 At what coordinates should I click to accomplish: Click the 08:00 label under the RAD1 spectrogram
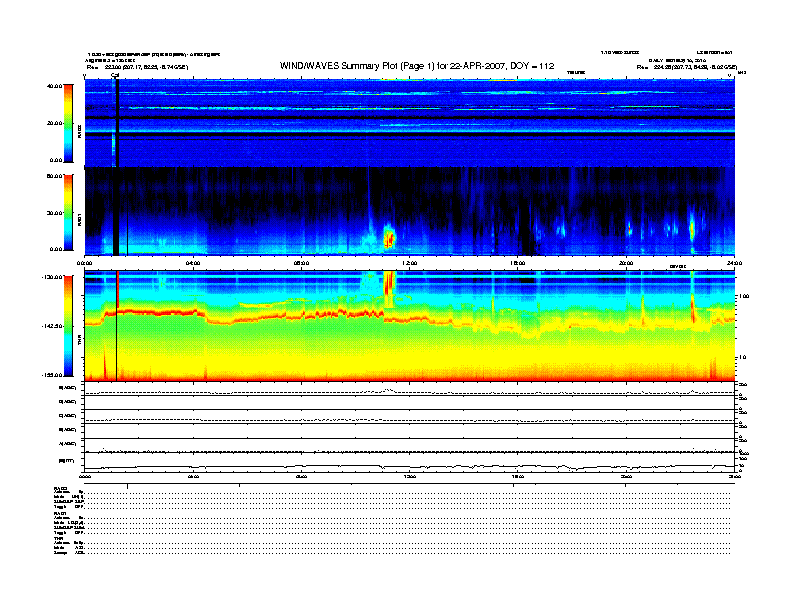(302, 263)
